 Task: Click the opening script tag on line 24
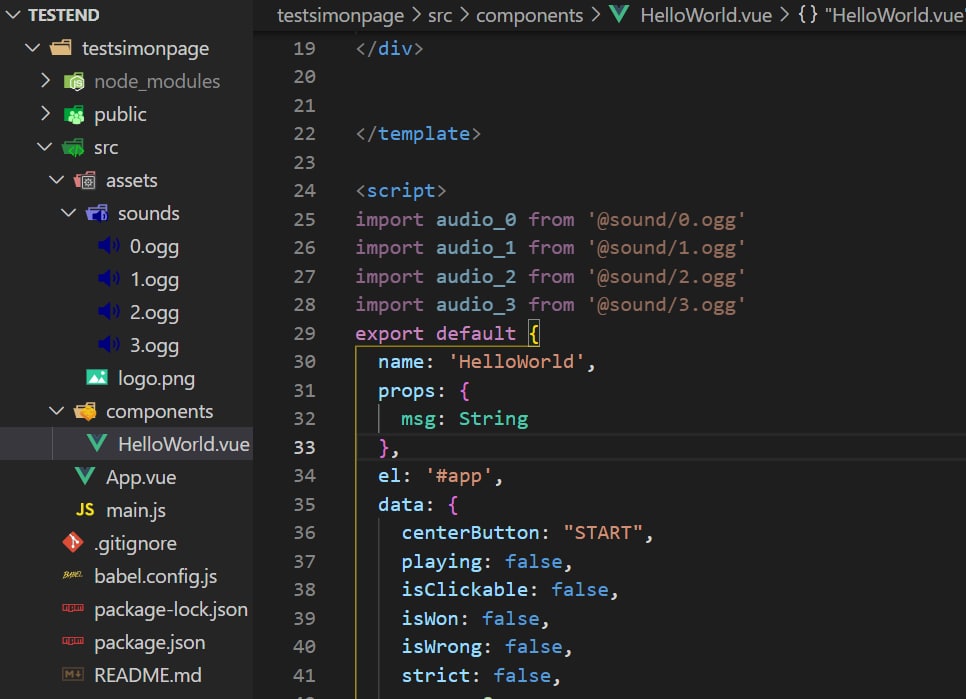[x=400, y=191]
